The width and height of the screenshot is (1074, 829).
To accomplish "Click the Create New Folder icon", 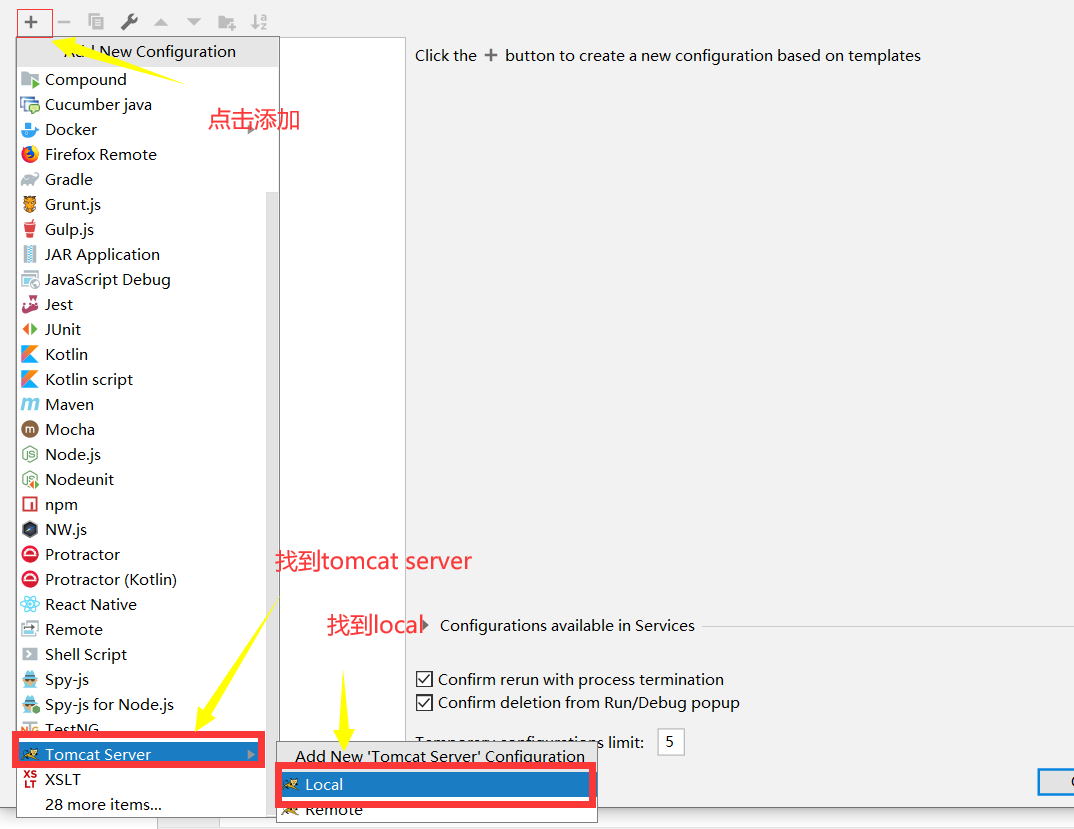I will (x=227, y=22).
